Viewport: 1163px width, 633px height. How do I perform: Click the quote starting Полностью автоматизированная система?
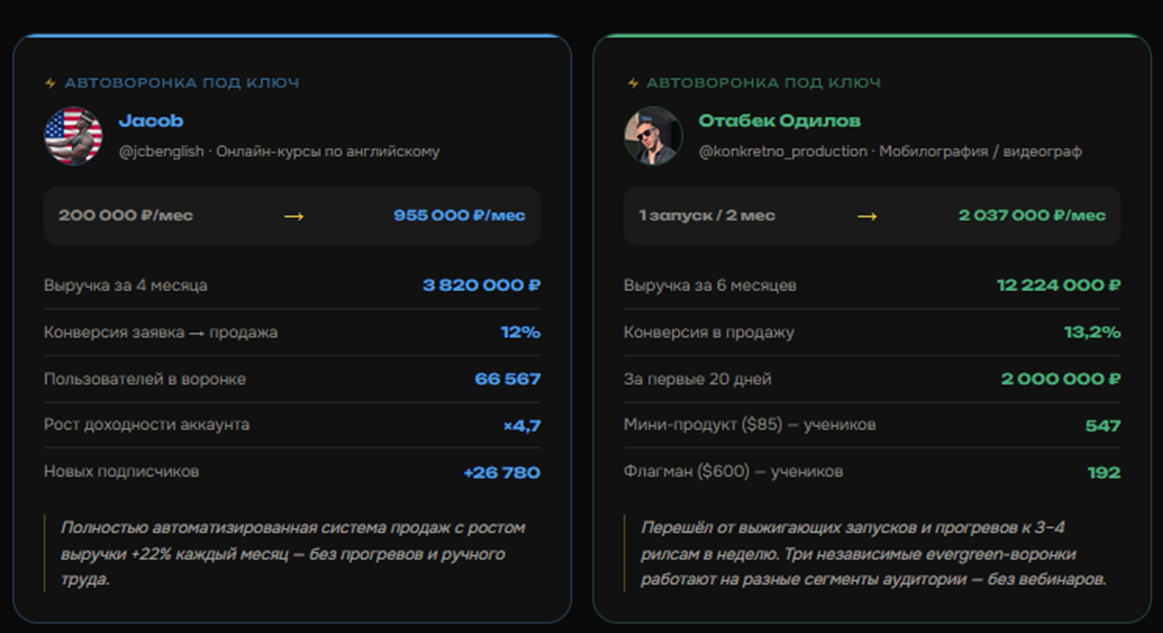click(x=293, y=554)
